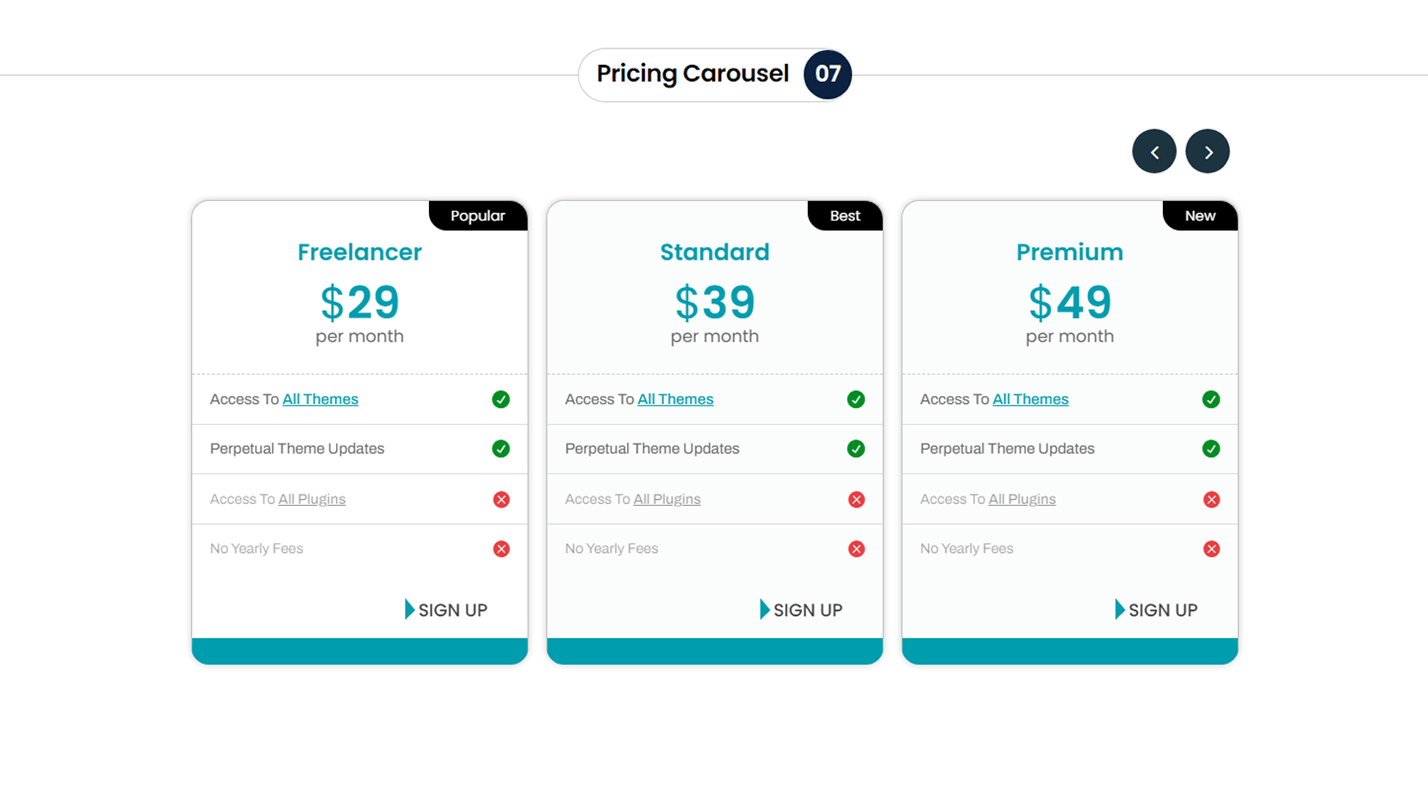Click red X for Standard No Yearly Fees
Screen dimensions: 1428x797
pyautogui.click(x=856, y=549)
